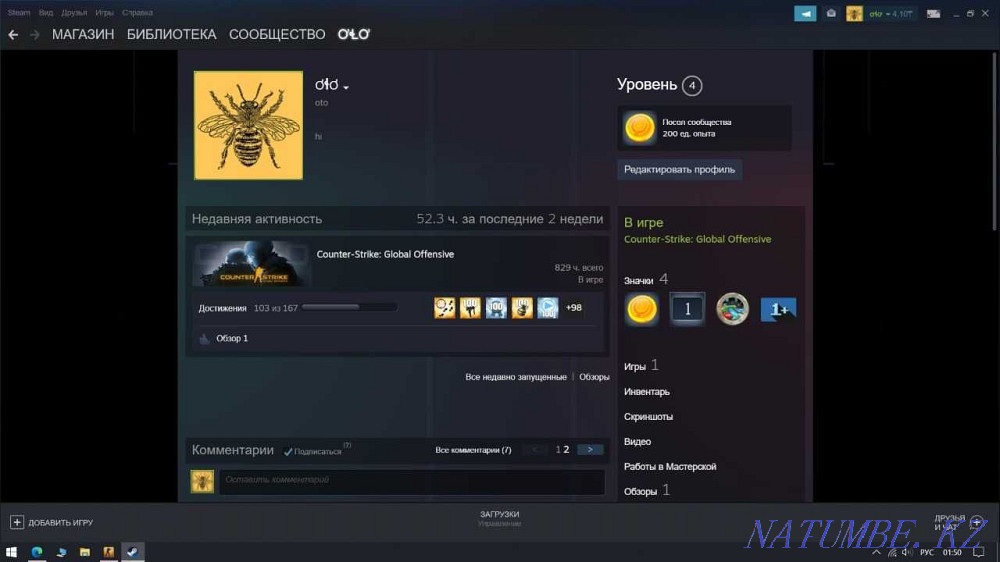Image resolution: width=1000 pixels, height=562 pixels.
Task: Open the Обзор 1 review link
Action: tap(232, 338)
